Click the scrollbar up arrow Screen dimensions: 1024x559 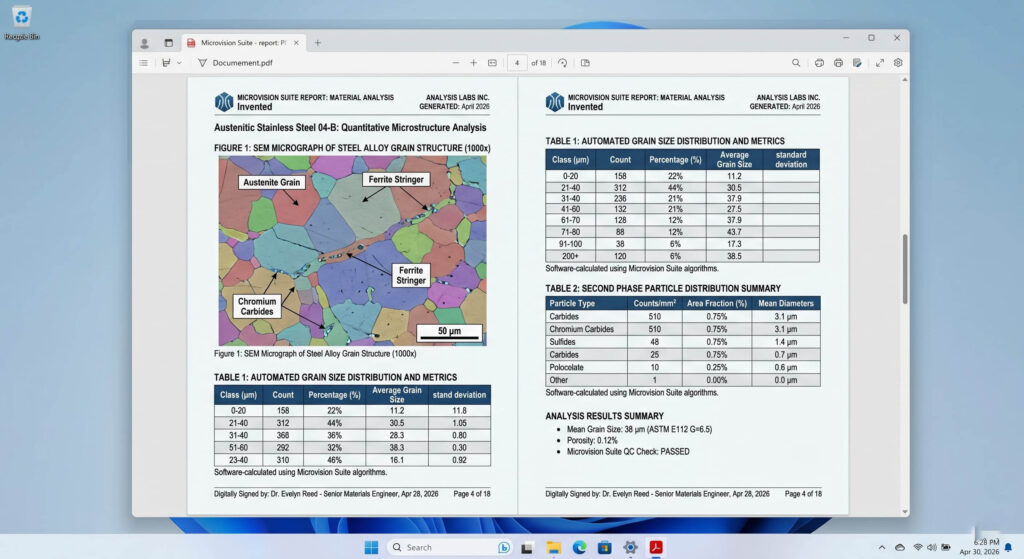pos(904,80)
